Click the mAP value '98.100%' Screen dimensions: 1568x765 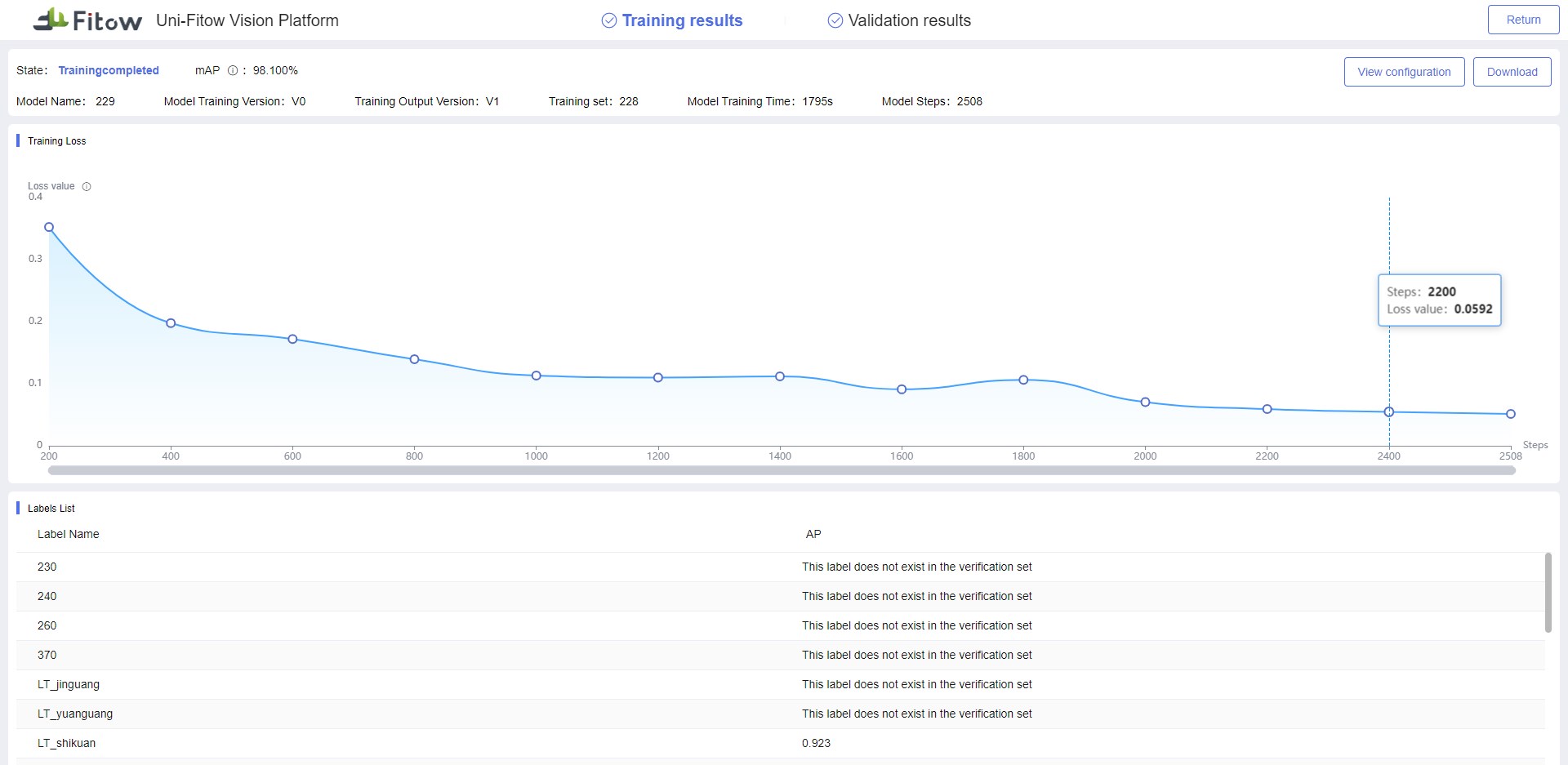pos(275,70)
